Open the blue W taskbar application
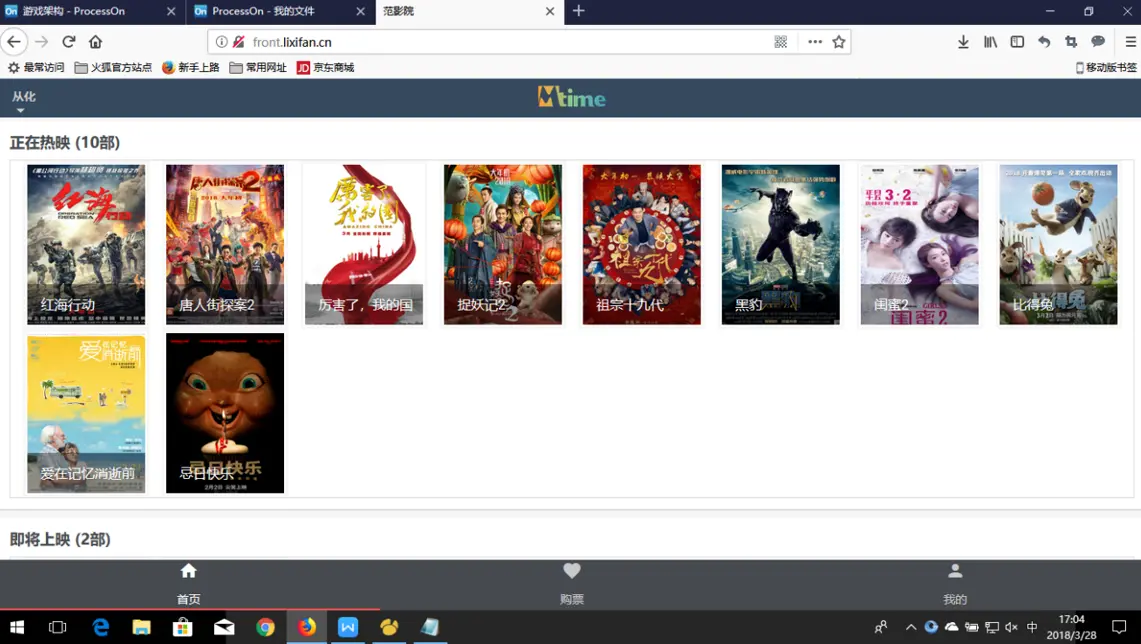 [x=348, y=627]
